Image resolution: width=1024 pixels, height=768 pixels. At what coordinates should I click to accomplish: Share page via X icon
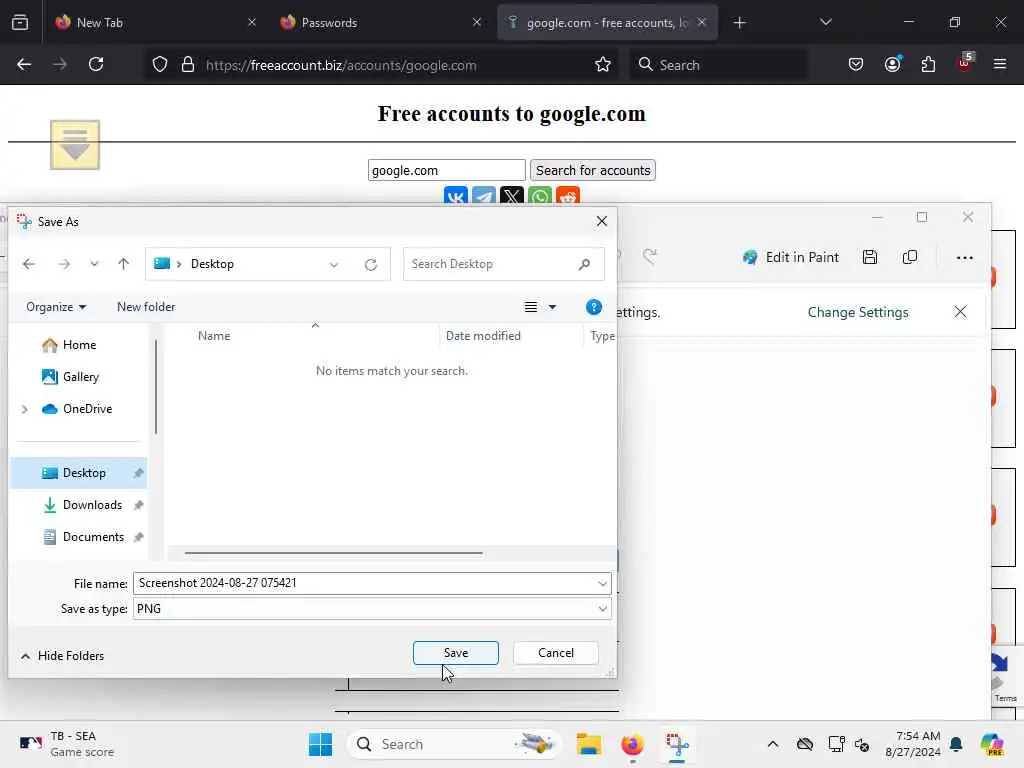click(x=512, y=195)
